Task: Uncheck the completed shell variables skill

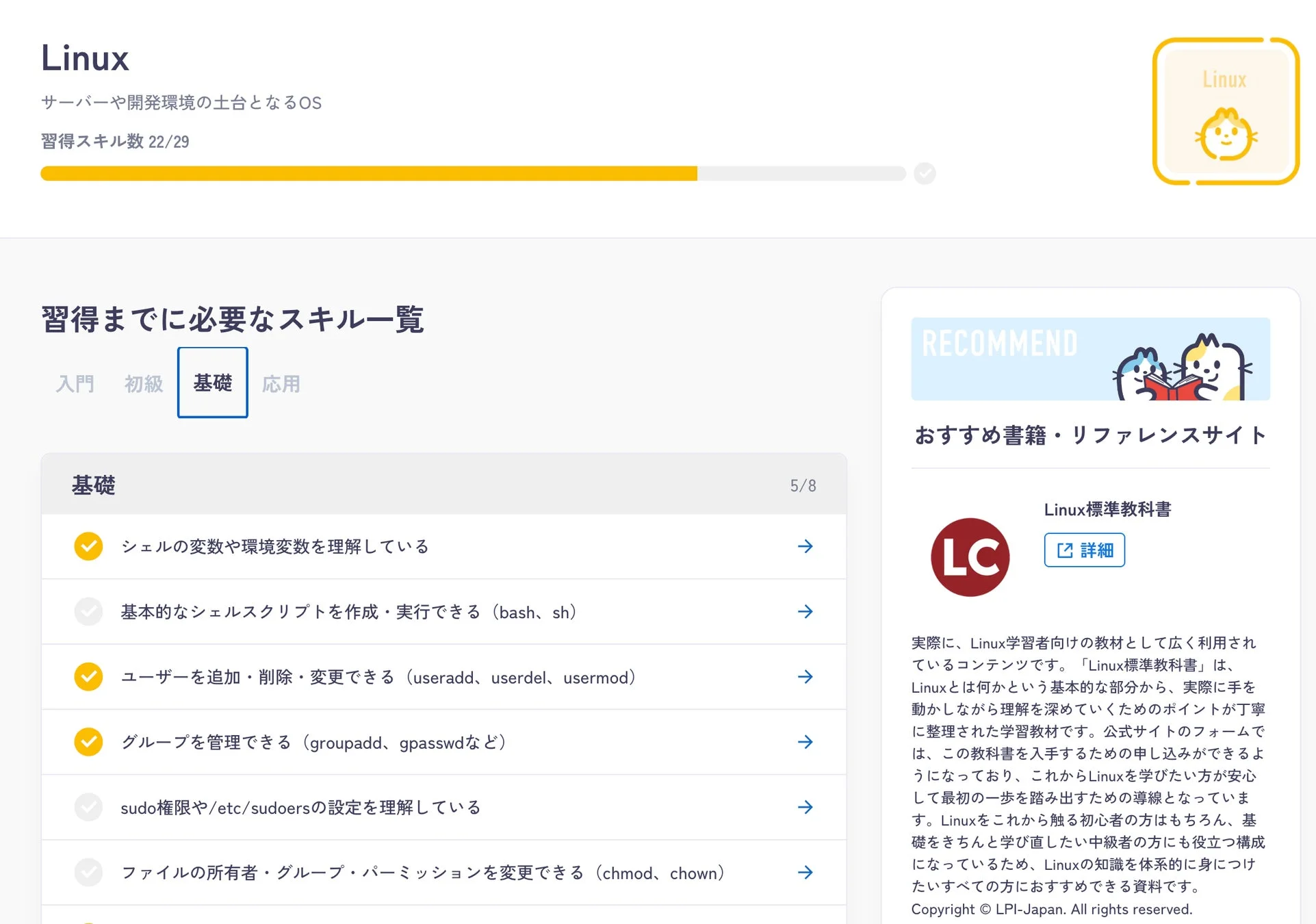Action: [88, 546]
